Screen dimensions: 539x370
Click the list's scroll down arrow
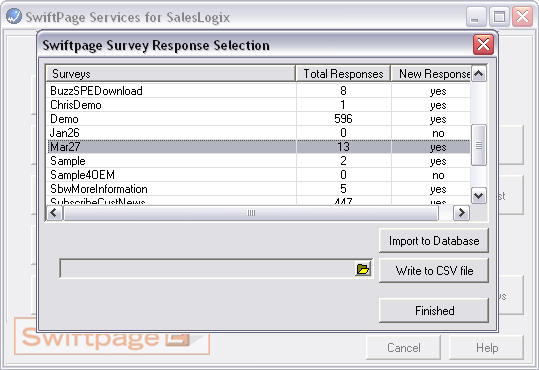(478, 196)
